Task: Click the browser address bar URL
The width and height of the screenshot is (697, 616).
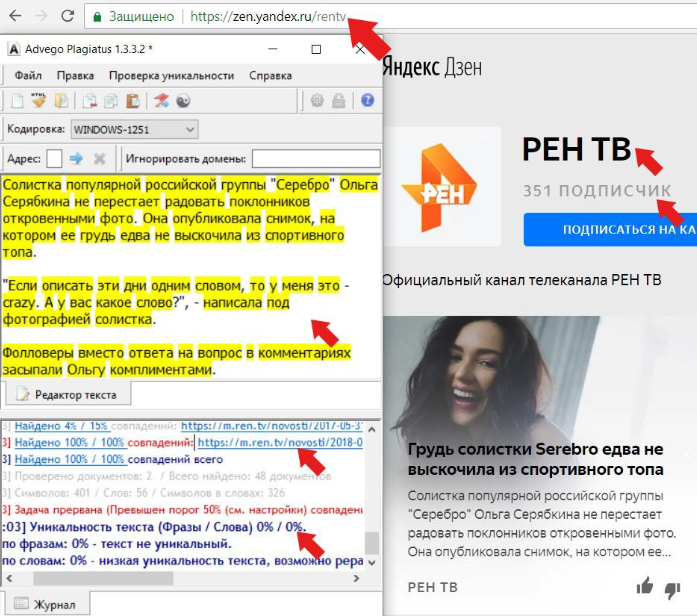Action: pyautogui.click(x=268, y=16)
